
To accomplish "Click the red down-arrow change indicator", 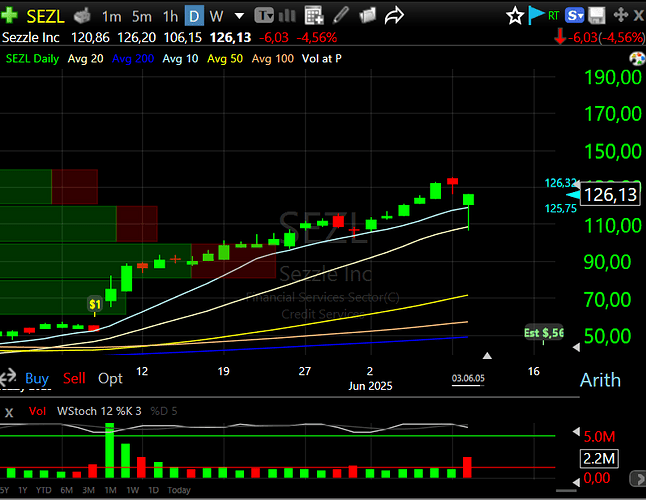I will pyautogui.click(x=559, y=37).
